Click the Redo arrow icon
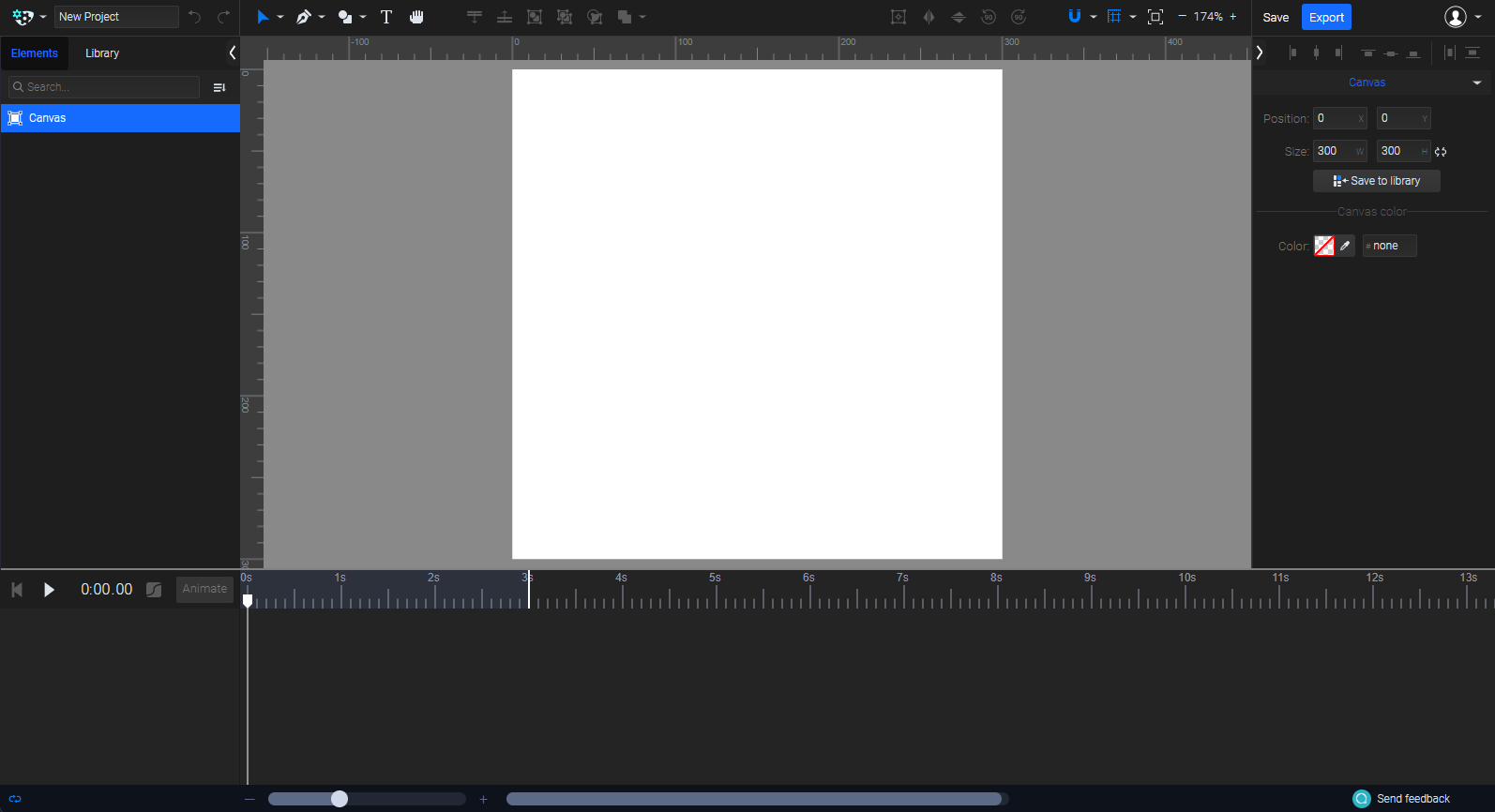 pyautogui.click(x=223, y=17)
